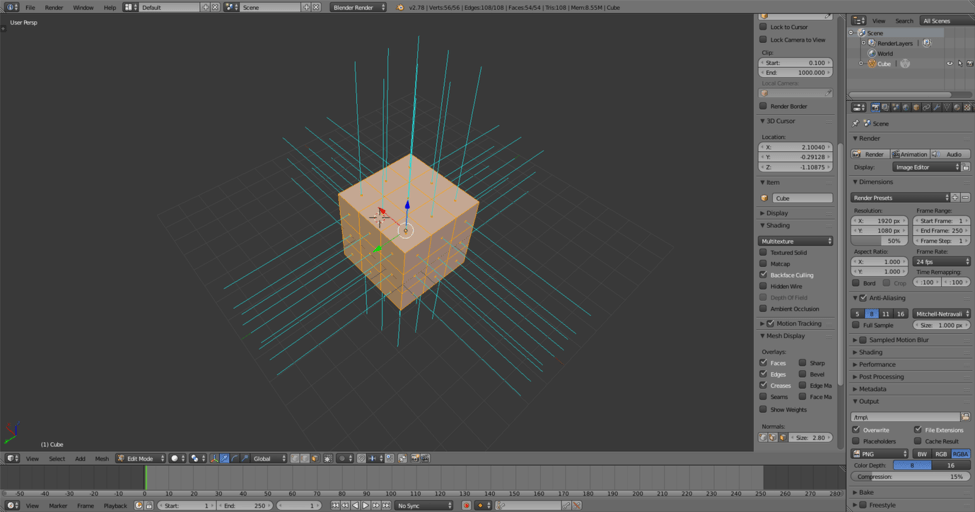Image resolution: width=975 pixels, height=512 pixels.
Task: Toggle the Overwrite output checkbox
Action: tap(856, 430)
